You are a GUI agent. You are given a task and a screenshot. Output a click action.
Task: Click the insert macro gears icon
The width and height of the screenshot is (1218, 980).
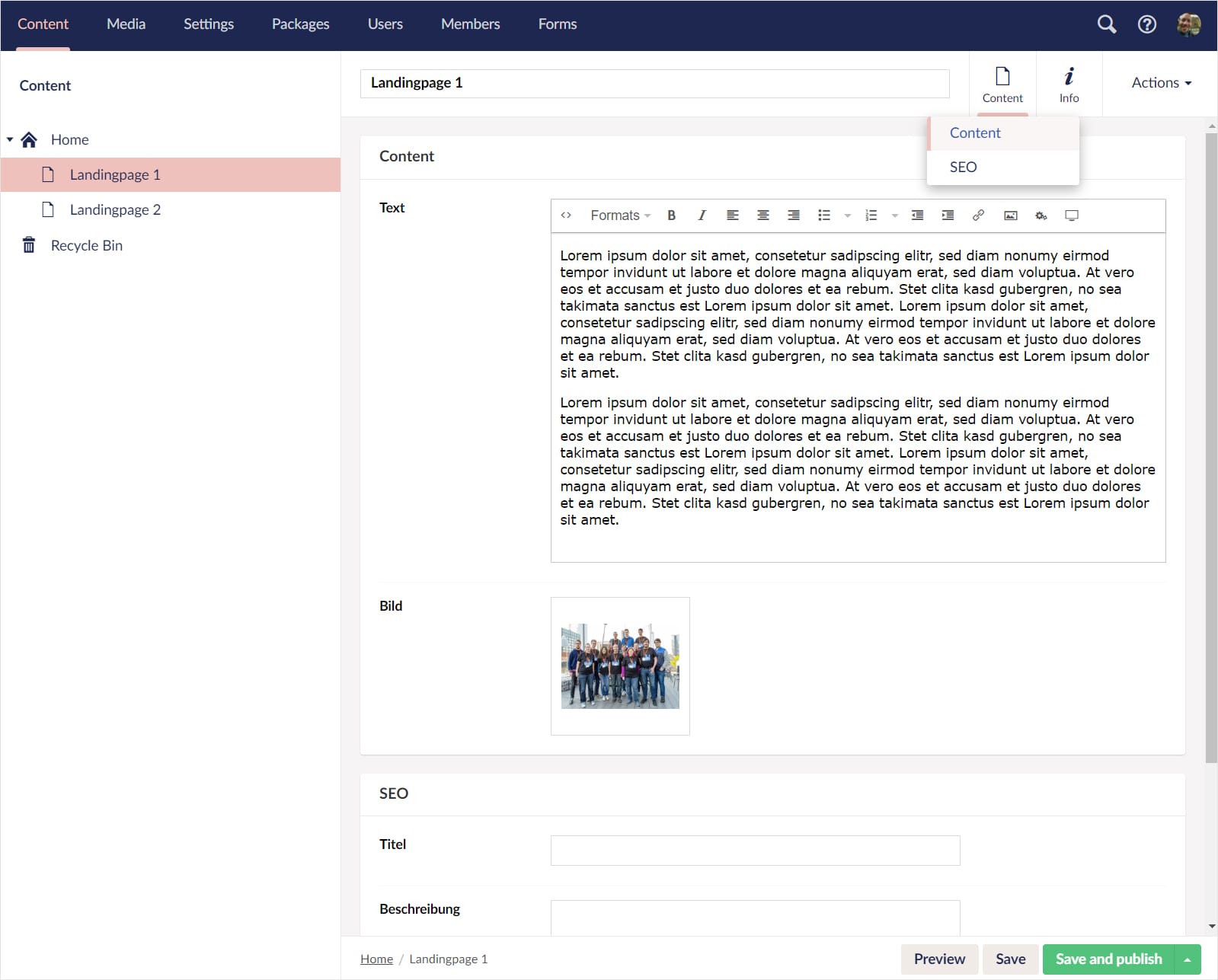click(x=1041, y=215)
